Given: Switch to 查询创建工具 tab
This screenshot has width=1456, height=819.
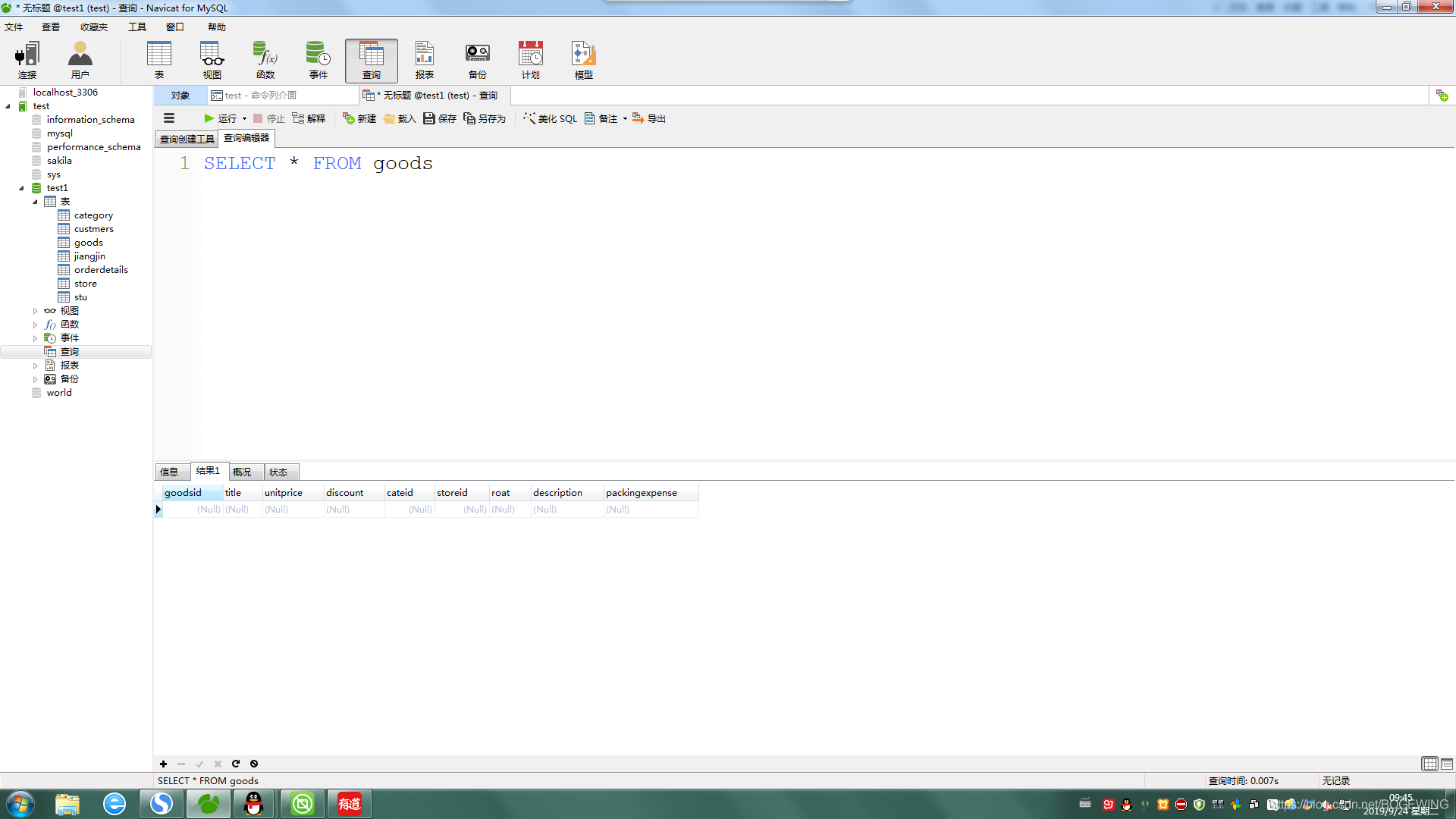Looking at the screenshot, I should point(187,139).
